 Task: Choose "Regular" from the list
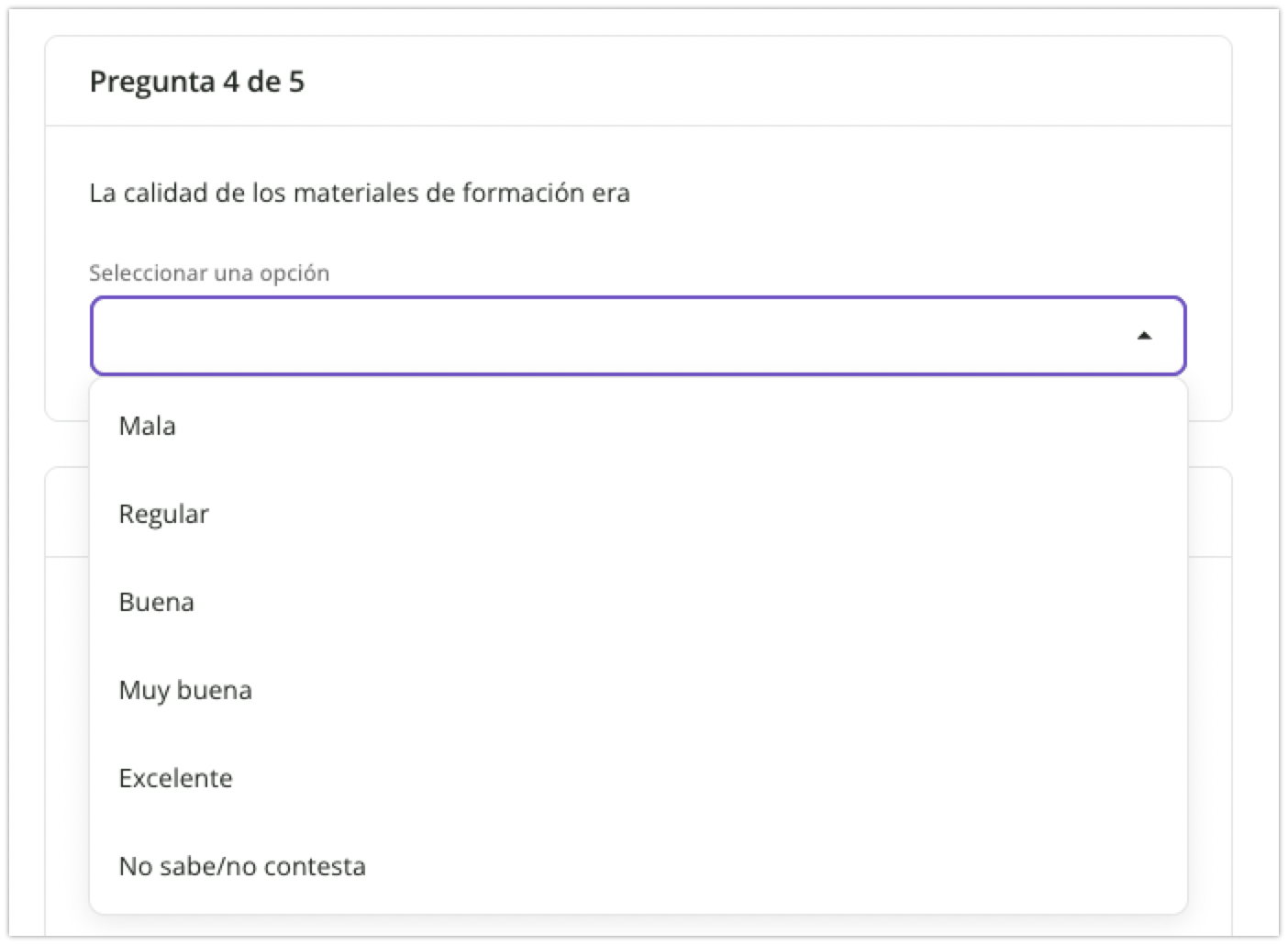point(164,514)
